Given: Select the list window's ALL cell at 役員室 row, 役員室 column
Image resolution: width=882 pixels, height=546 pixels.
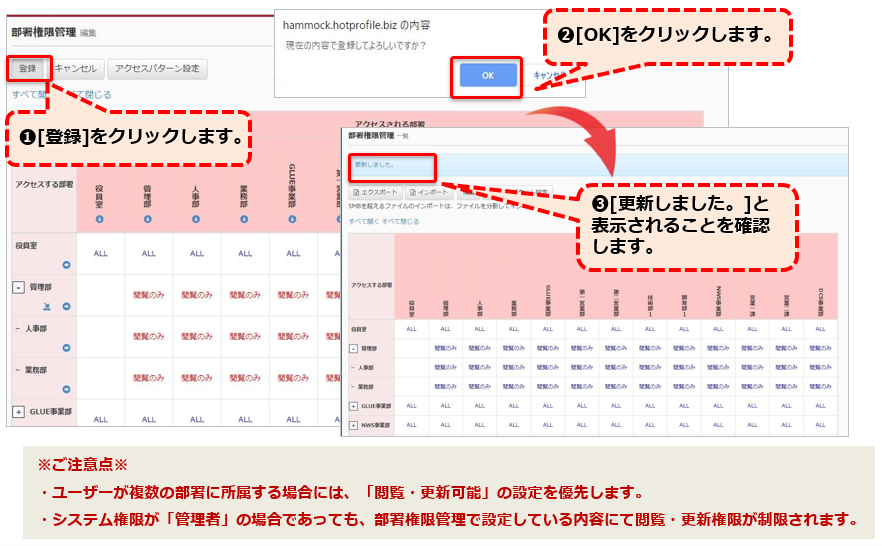Looking at the screenshot, I should tap(412, 330).
